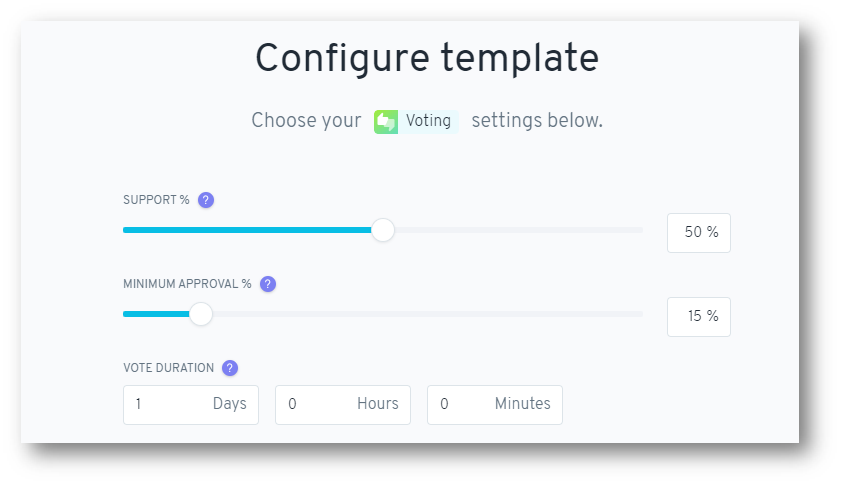
Task: Click the VOTE DURATION label text
Action: [x=168, y=368]
